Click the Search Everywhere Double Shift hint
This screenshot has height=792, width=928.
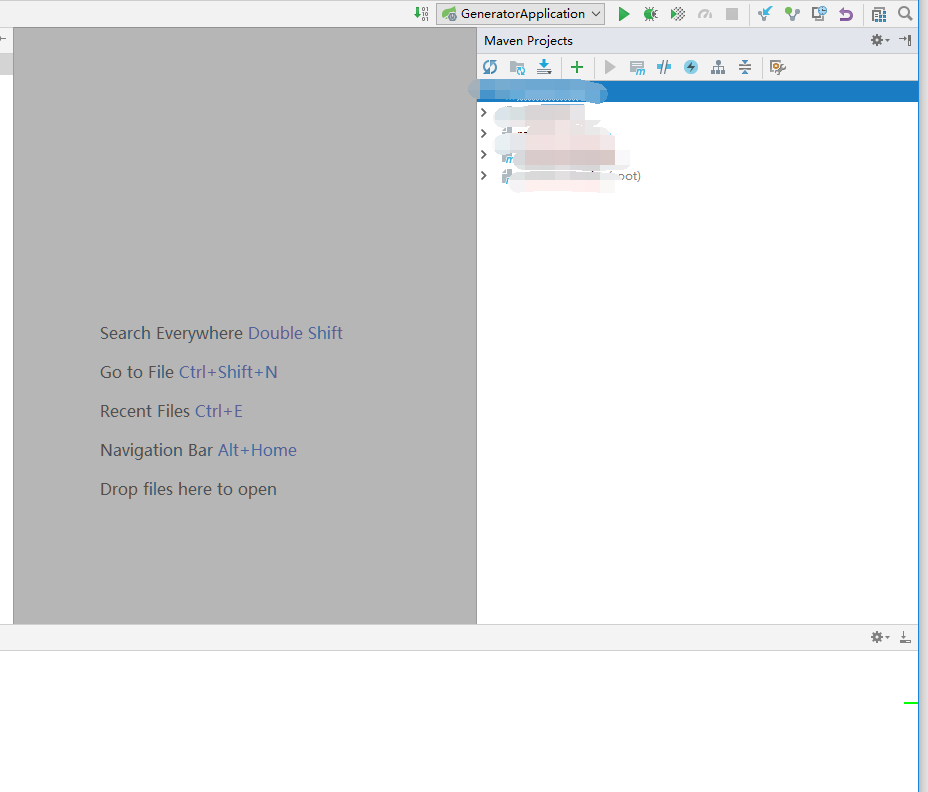221,333
